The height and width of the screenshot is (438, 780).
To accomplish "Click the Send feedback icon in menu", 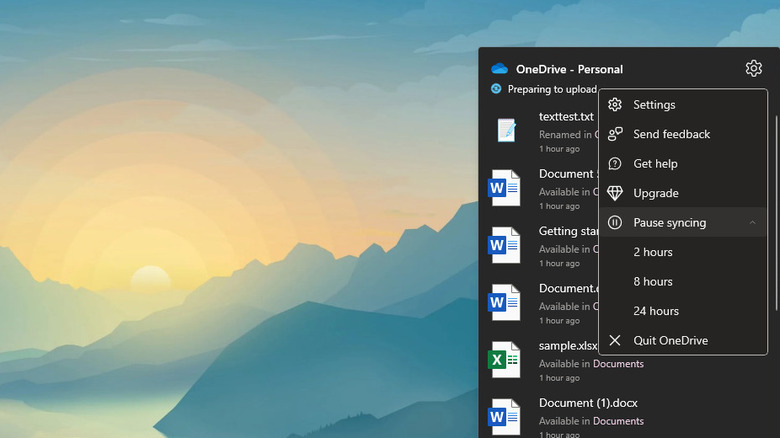I will point(615,134).
